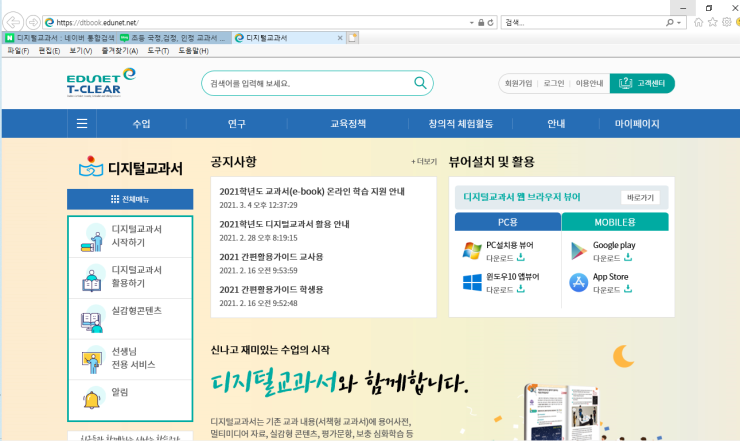Open the hamburger menu icon in navigation bar
Viewport: 740px width, 441px height.
coord(82,124)
